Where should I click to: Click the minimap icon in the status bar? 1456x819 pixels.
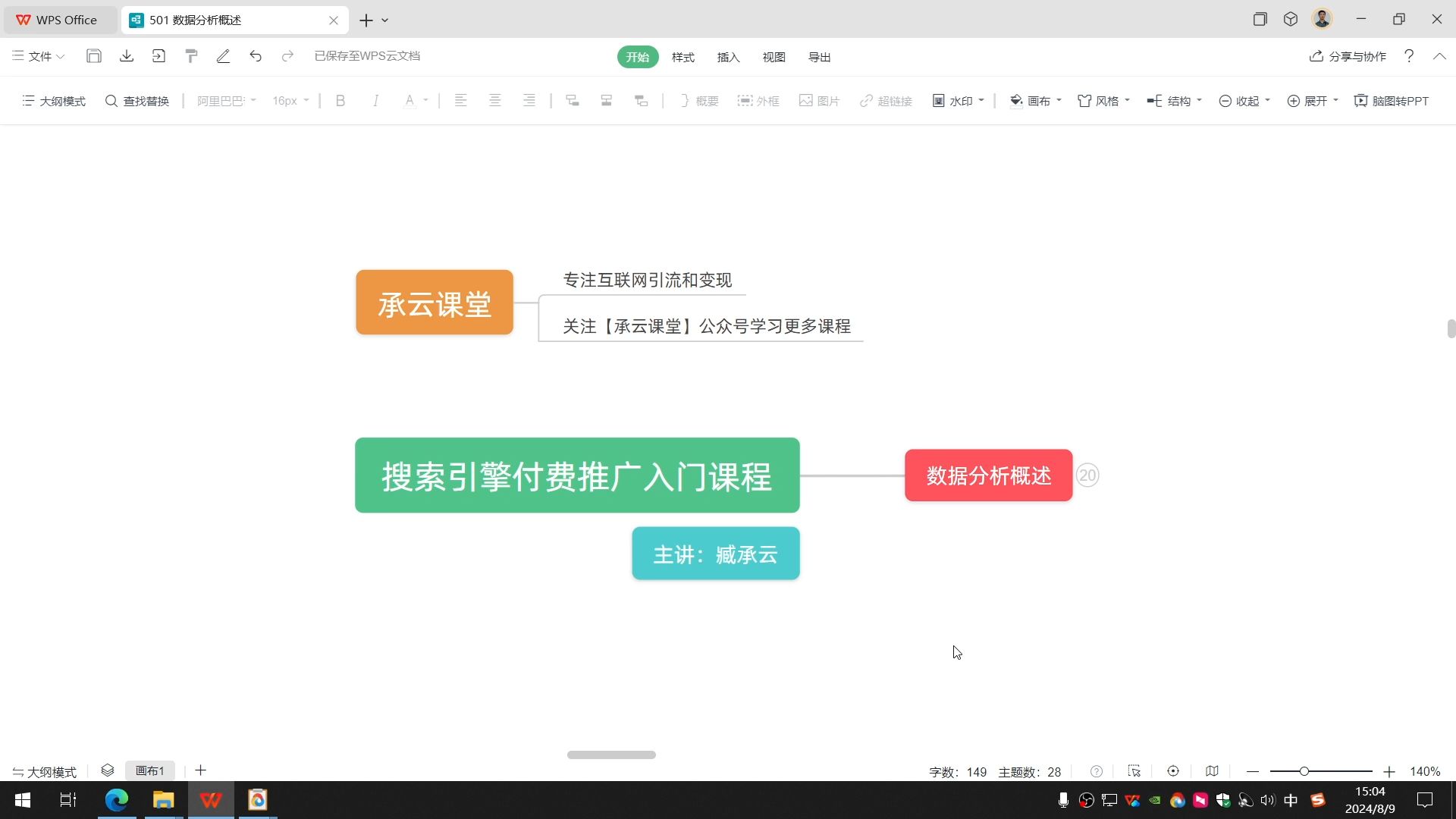(1212, 771)
